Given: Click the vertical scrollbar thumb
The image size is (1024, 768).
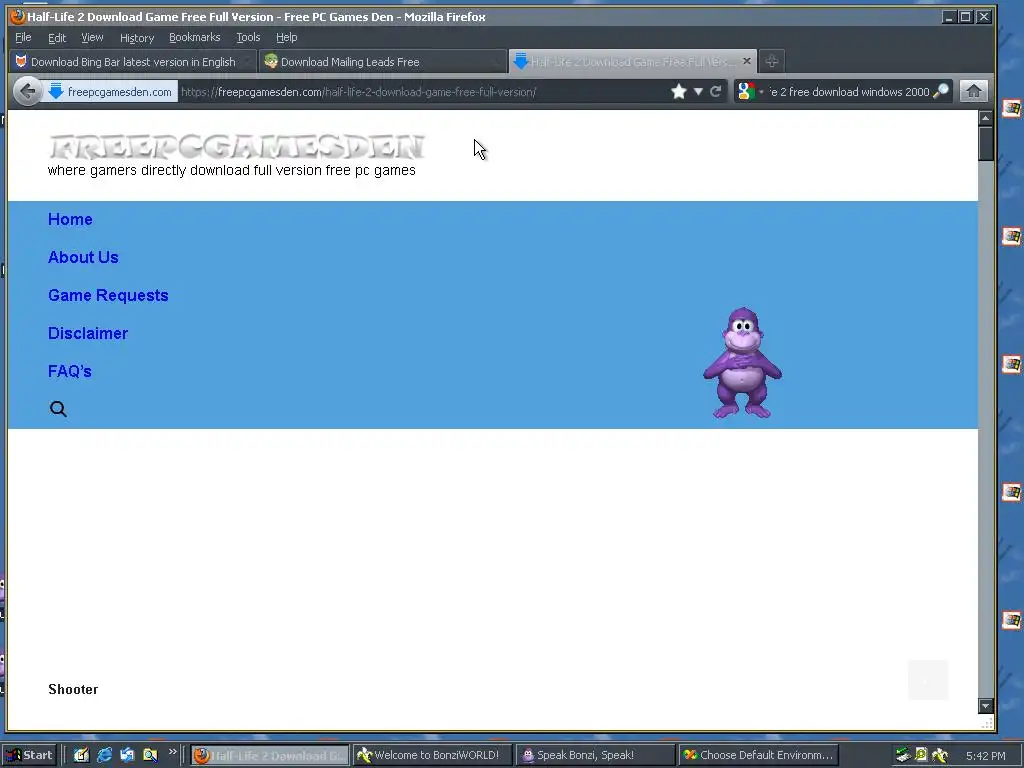Looking at the screenshot, I should (x=985, y=143).
